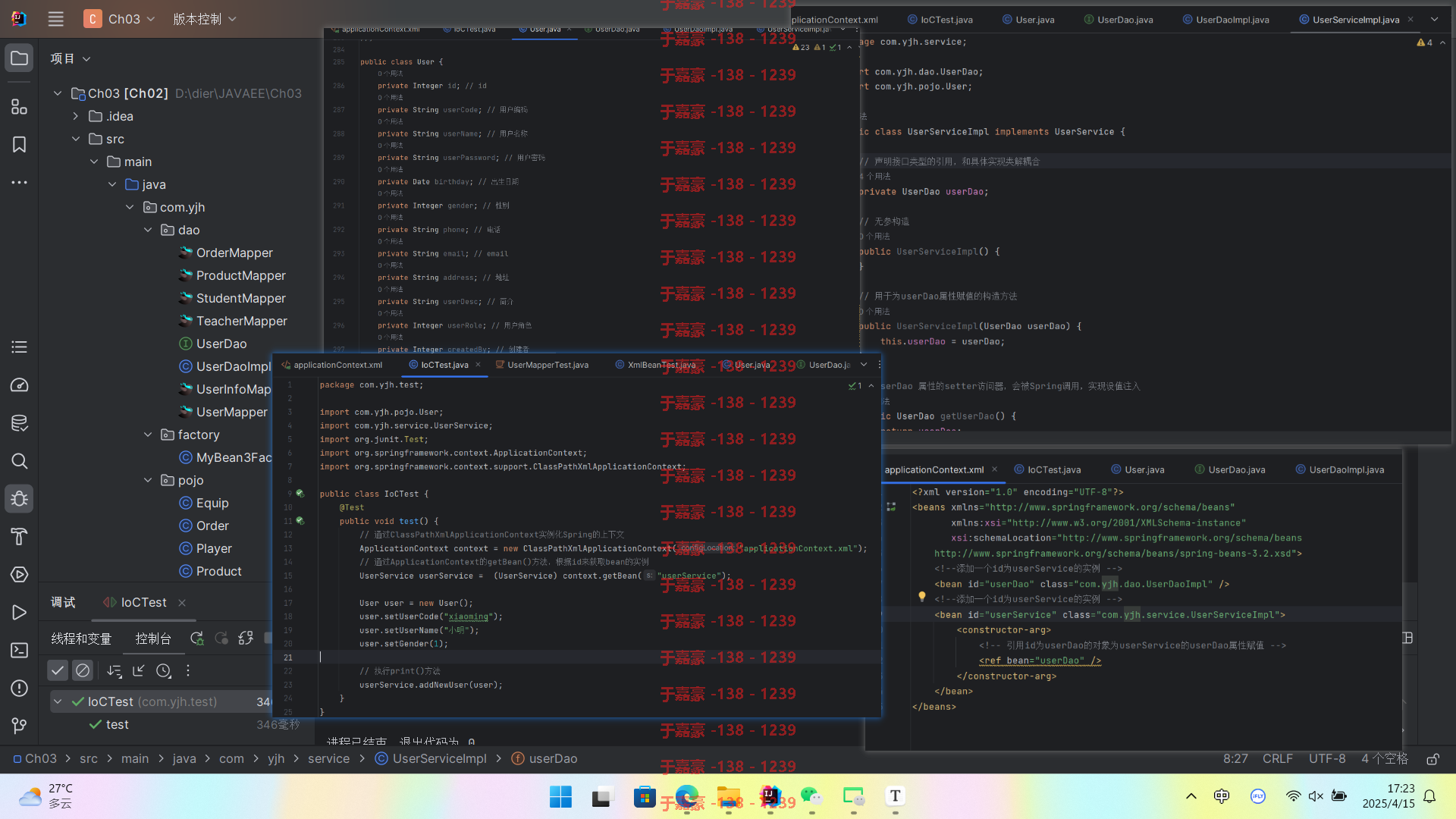This screenshot has width=1456, height=819.
Task: Collapse the com.yjh package
Action: 130,207
